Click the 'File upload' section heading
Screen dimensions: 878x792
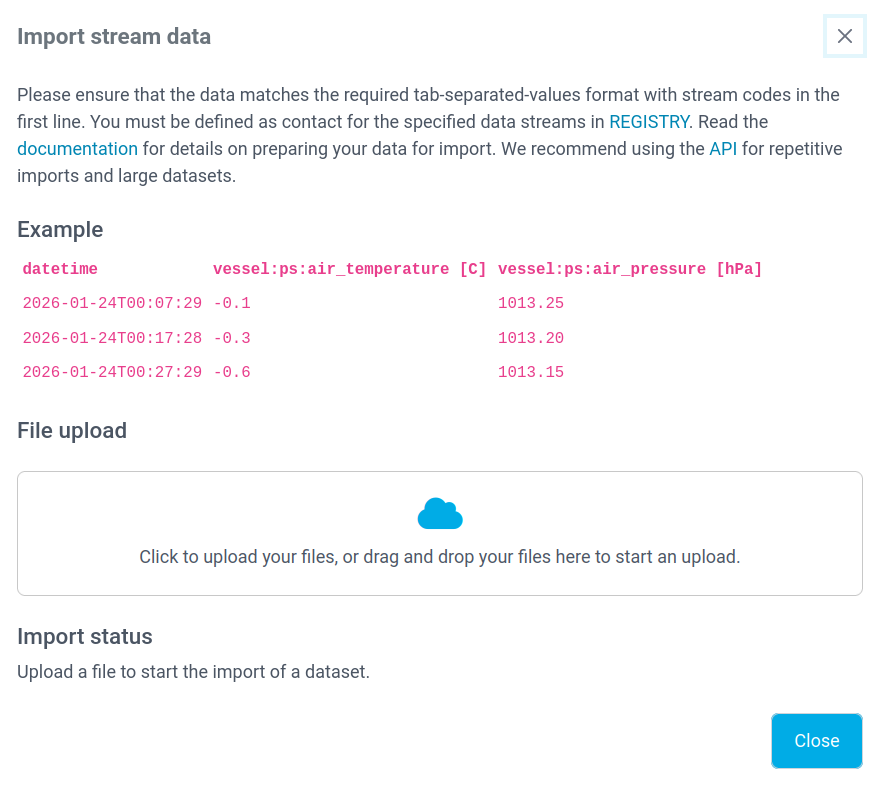click(x=72, y=430)
